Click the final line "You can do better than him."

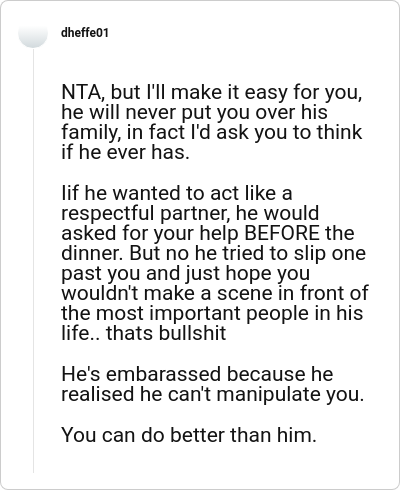click(189, 435)
